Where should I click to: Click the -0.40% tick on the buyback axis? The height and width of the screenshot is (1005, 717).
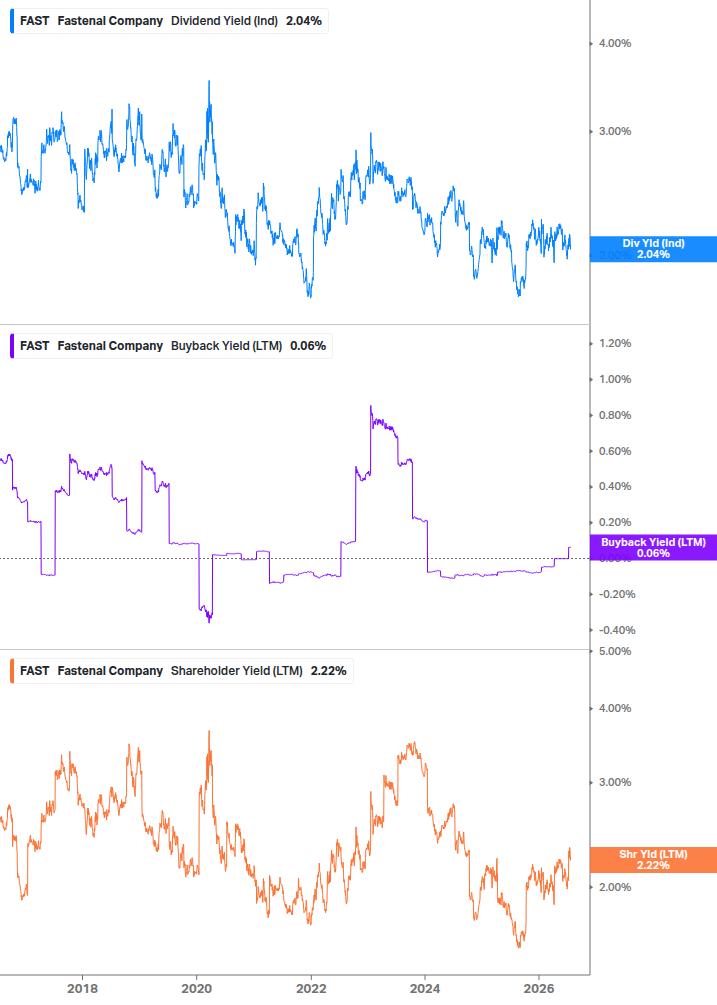[617, 630]
